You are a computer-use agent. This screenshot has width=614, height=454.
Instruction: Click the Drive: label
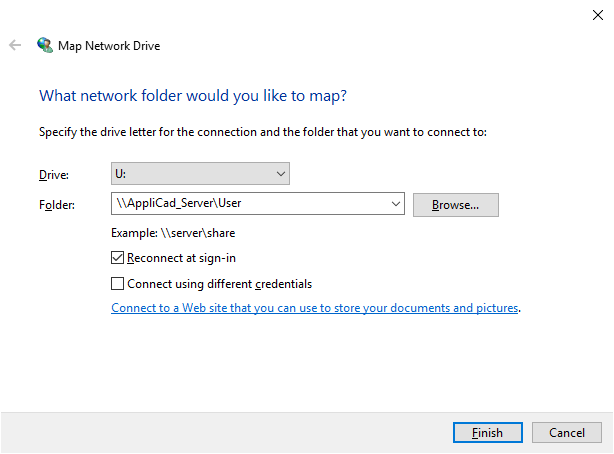coord(54,175)
